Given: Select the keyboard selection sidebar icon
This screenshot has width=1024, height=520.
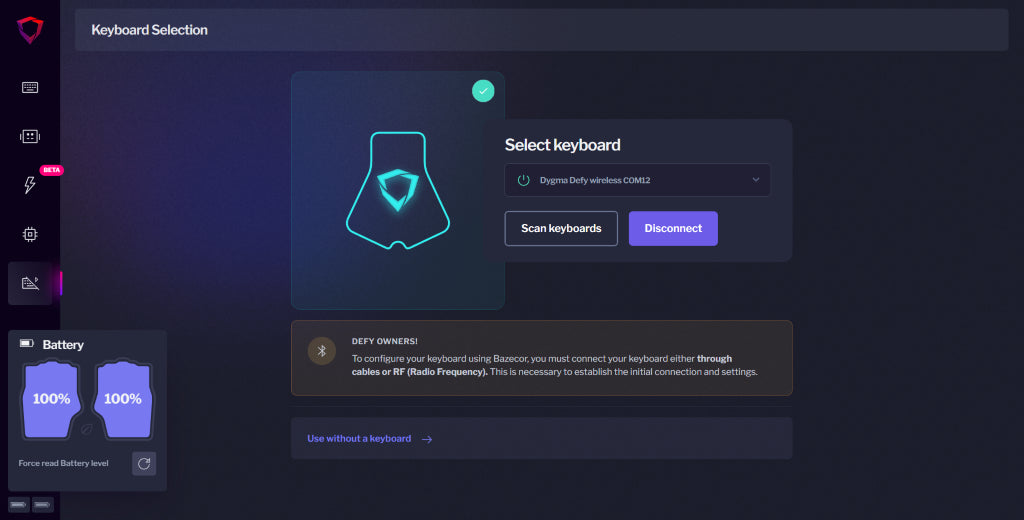Looking at the screenshot, I should (30, 283).
